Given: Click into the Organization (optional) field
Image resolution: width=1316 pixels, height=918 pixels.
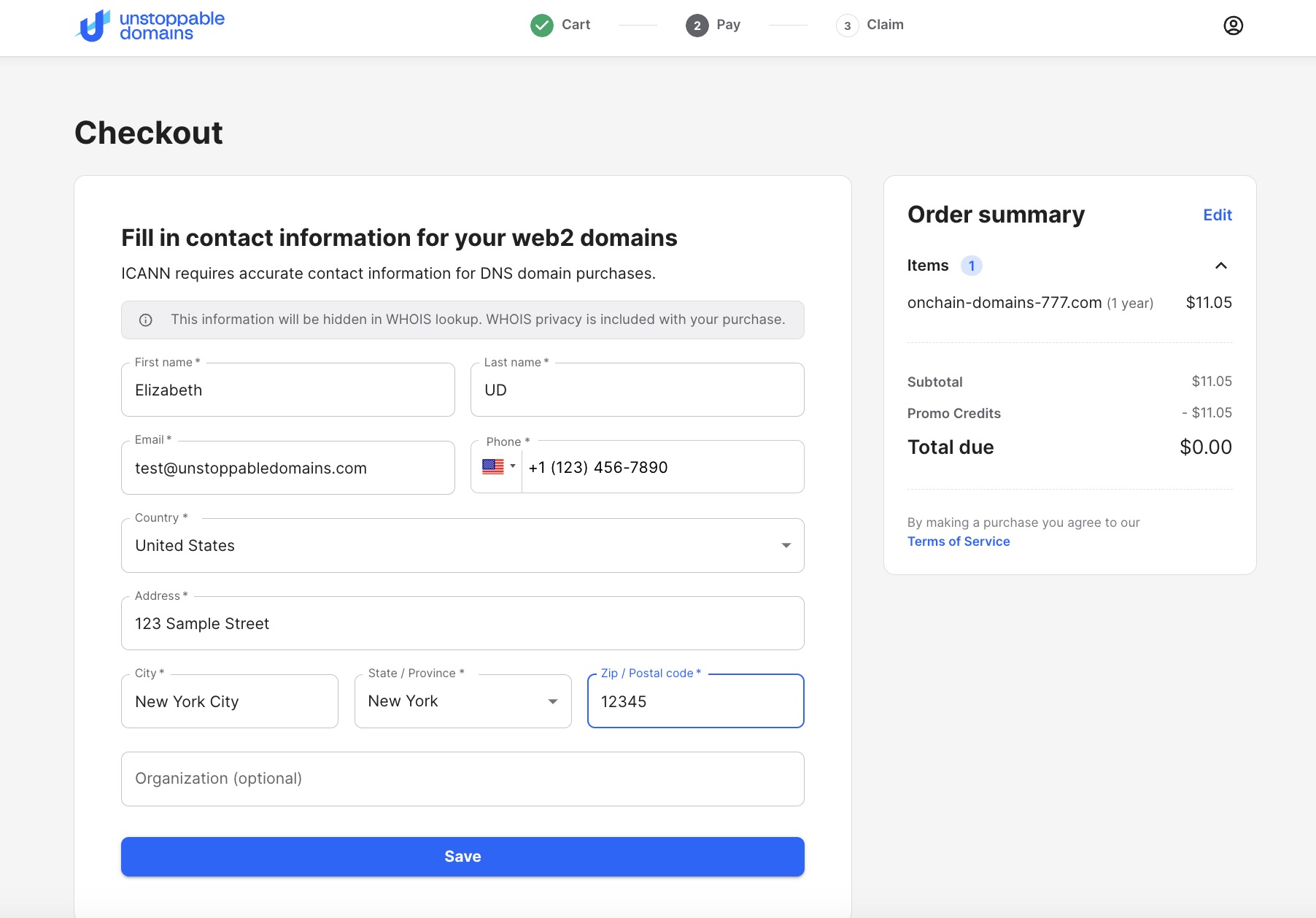Looking at the screenshot, I should pyautogui.click(x=462, y=779).
